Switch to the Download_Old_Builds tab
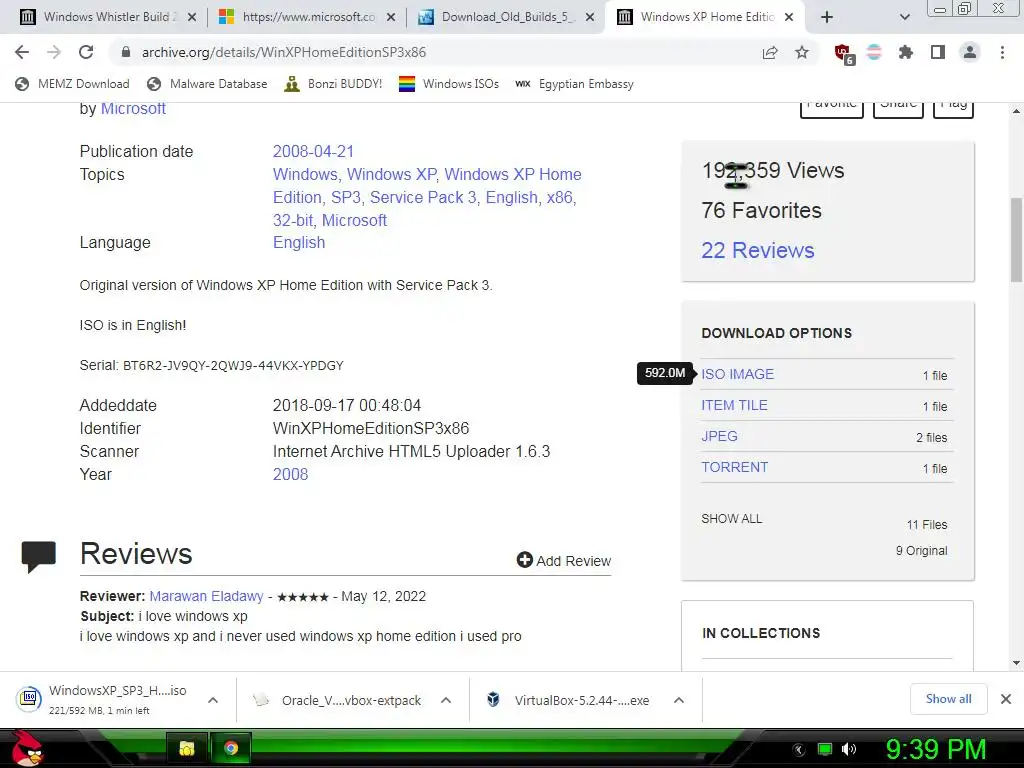The width and height of the screenshot is (1024, 768). tap(507, 17)
